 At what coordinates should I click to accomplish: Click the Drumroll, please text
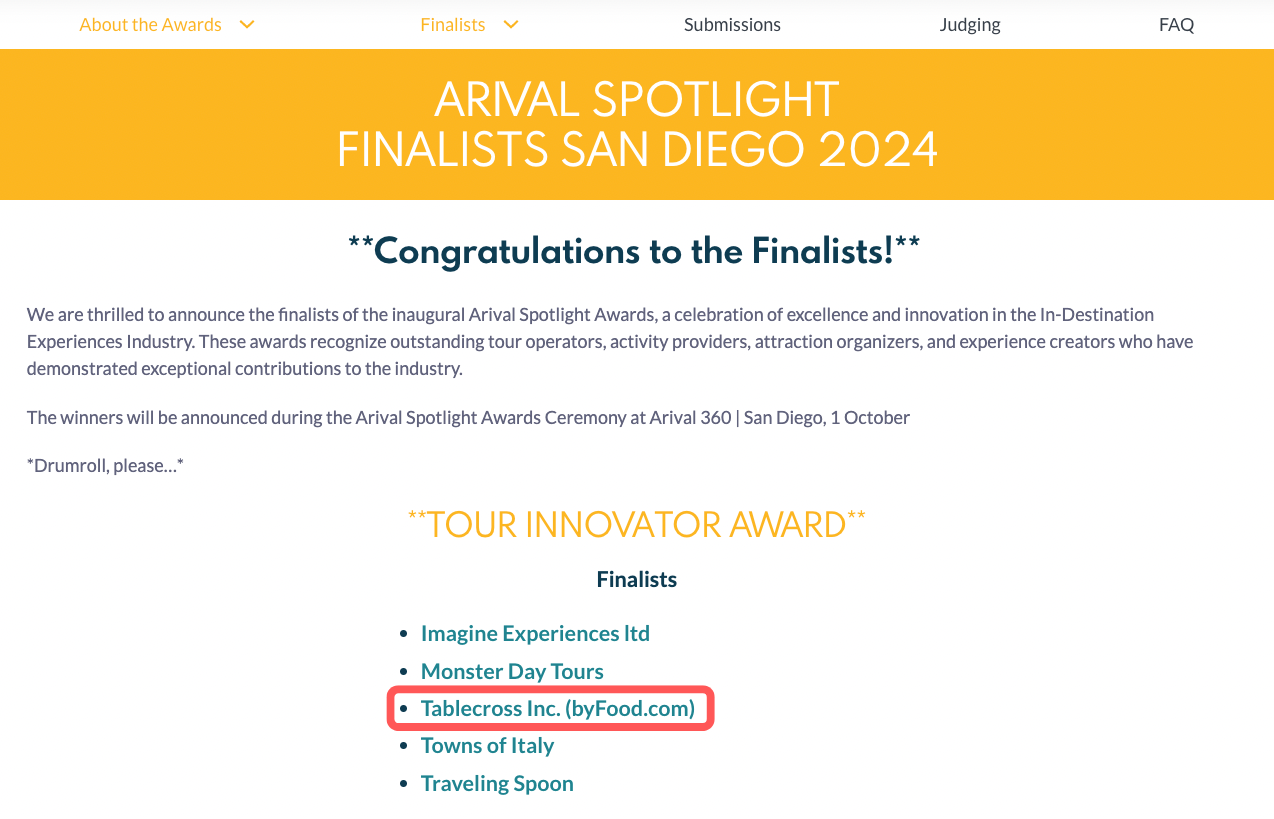tap(105, 465)
